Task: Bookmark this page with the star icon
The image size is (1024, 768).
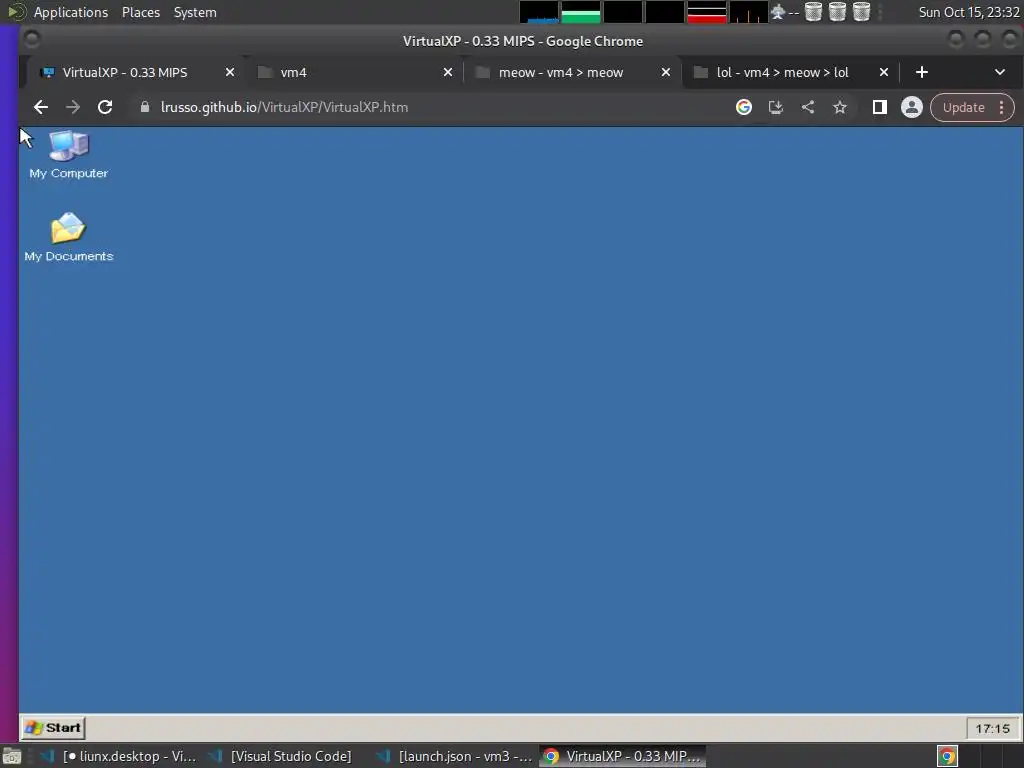Action: (x=840, y=107)
